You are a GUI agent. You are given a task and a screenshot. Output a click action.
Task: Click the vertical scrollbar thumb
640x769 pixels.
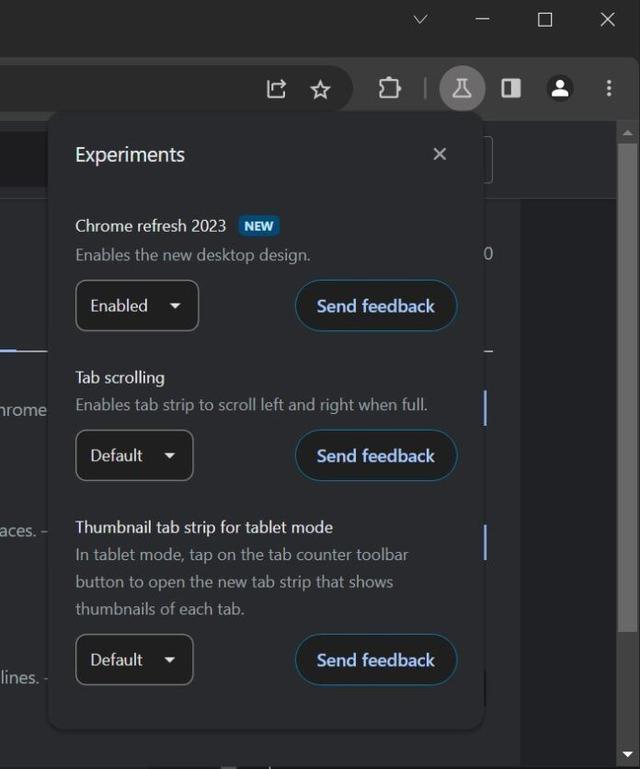(x=627, y=387)
